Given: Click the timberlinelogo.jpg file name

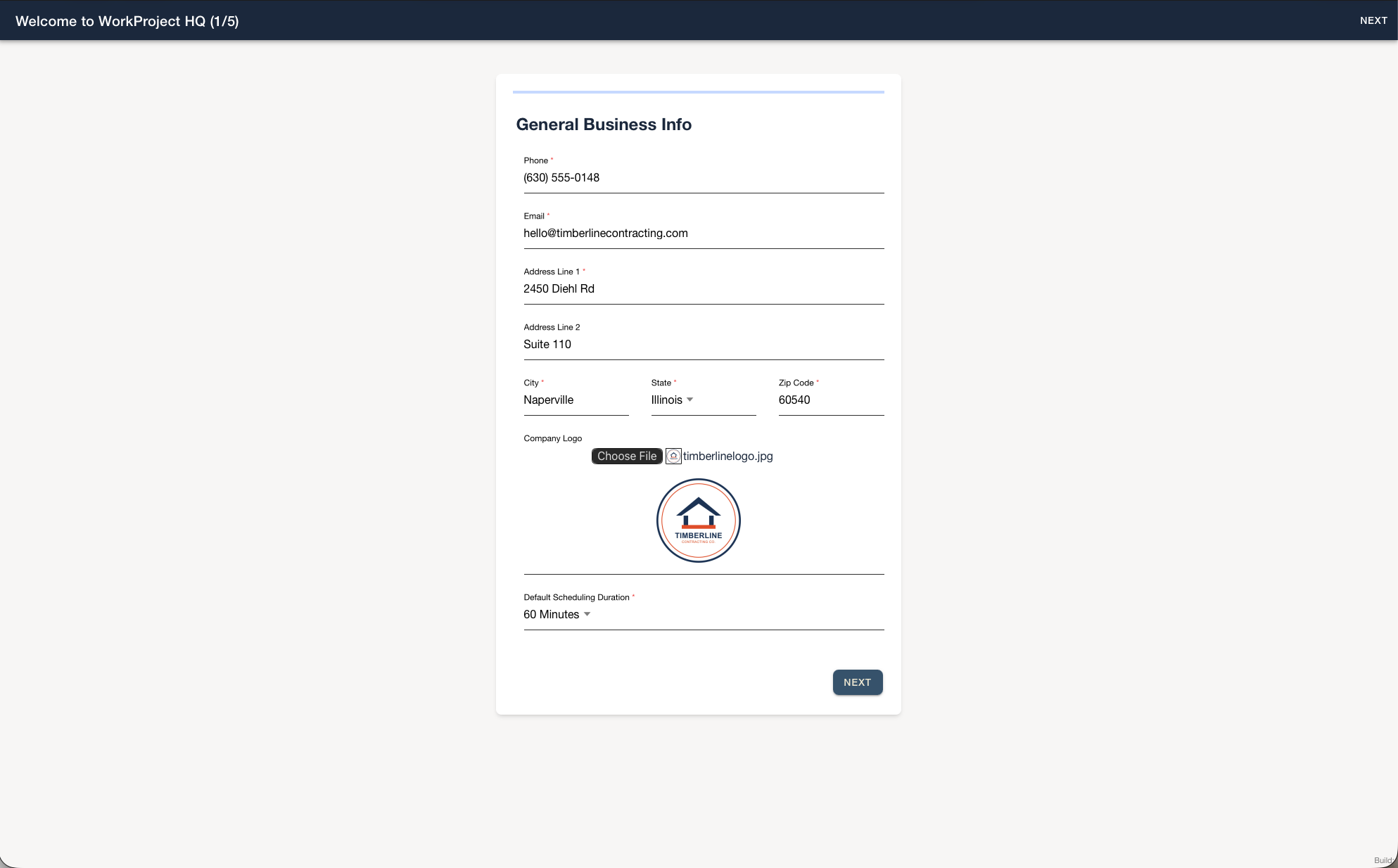Looking at the screenshot, I should click(x=727, y=456).
